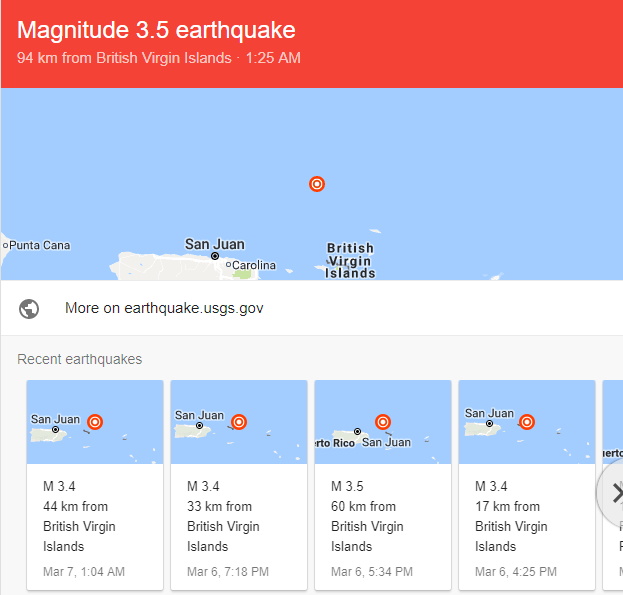
Task: Click the earthquake epicenter marker on main map
Action: [317, 184]
